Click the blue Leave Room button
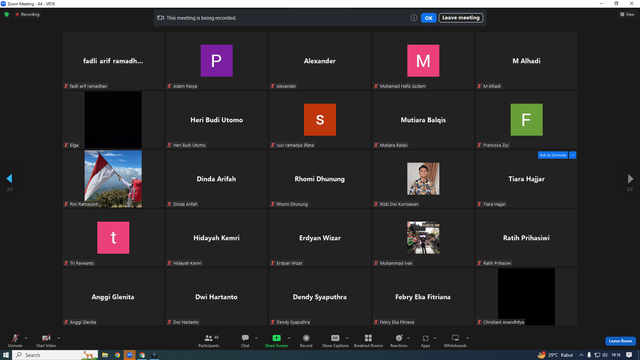This screenshot has width=640, height=360. (x=620, y=341)
